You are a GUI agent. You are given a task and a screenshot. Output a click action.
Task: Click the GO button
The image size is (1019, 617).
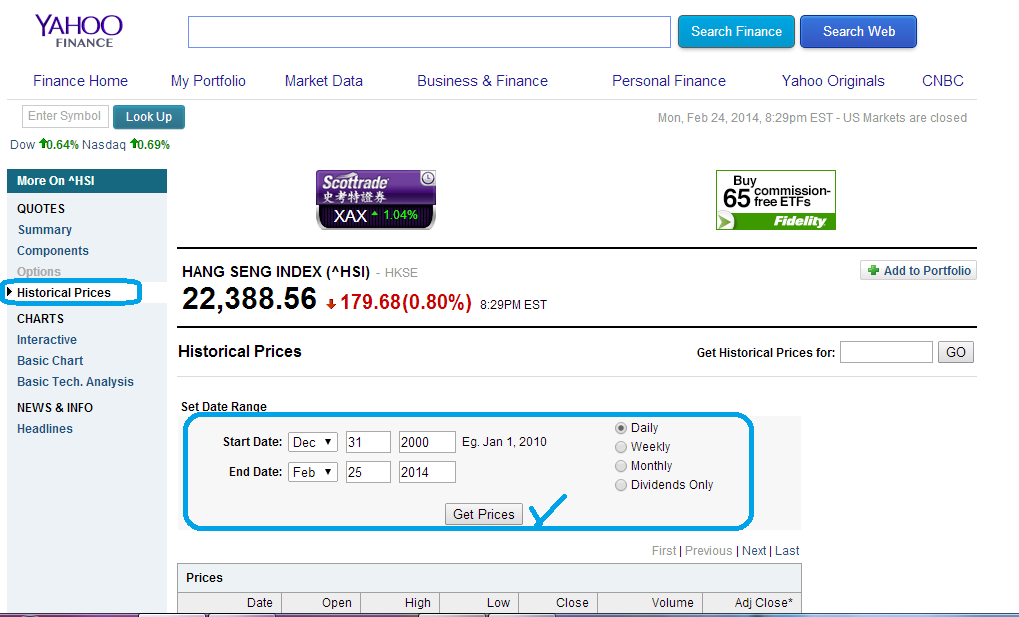coord(955,352)
